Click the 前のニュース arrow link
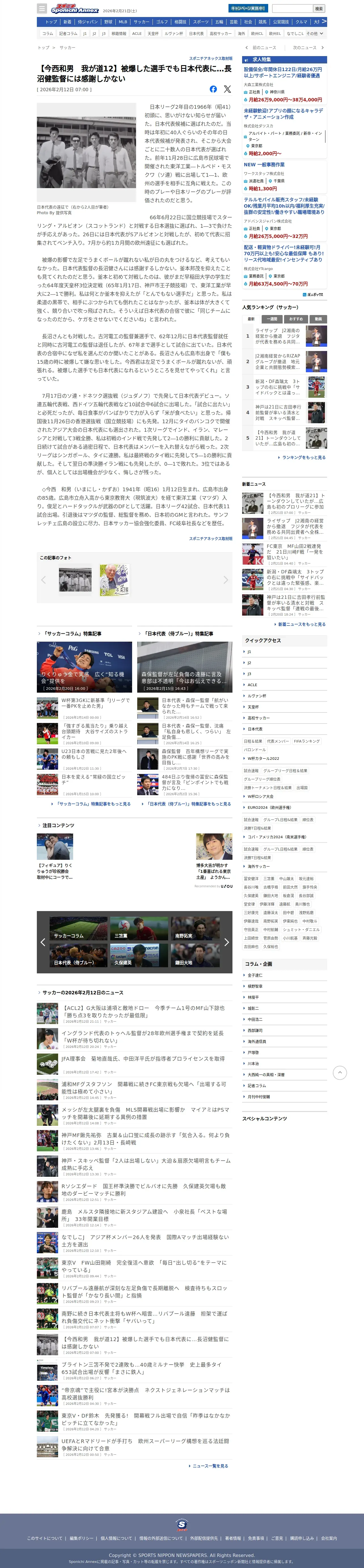Viewport: 364px width, 1568px height. [261, 48]
